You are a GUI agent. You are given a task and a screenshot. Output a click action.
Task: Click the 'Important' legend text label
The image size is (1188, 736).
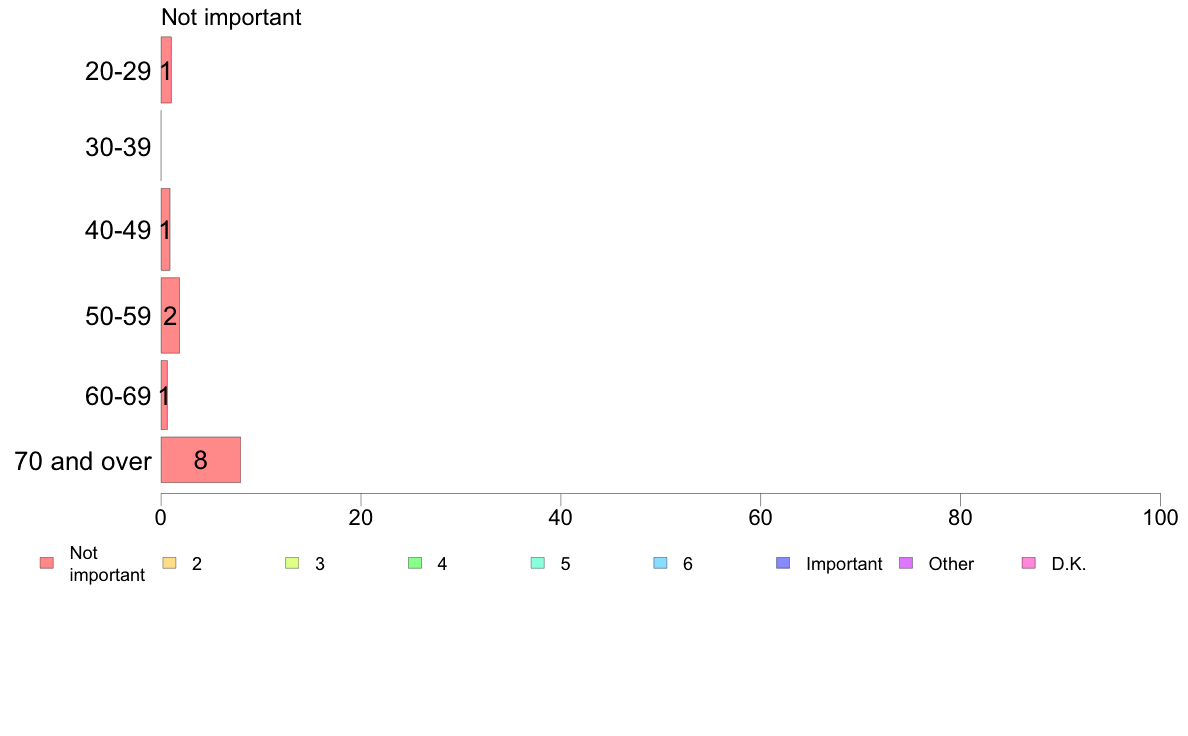(844, 564)
